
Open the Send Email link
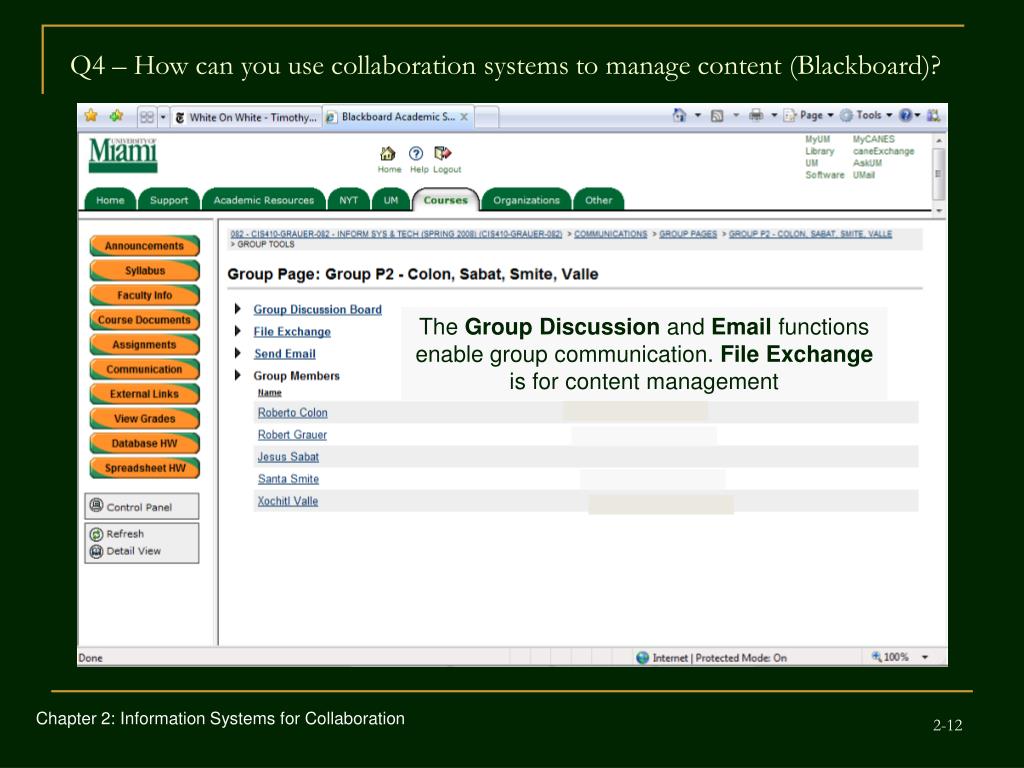click(285, 354)
